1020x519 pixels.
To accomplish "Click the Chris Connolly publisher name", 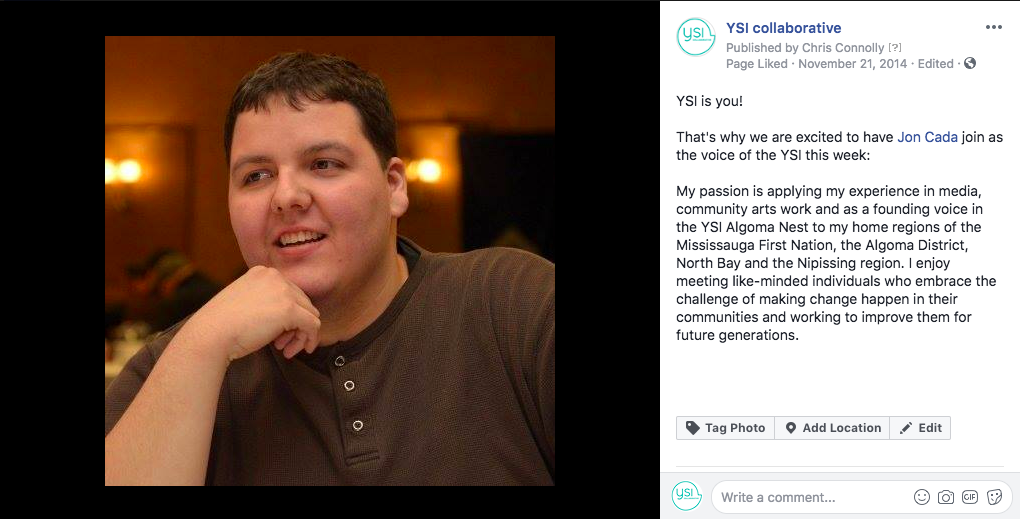I will tap(843, 47).
